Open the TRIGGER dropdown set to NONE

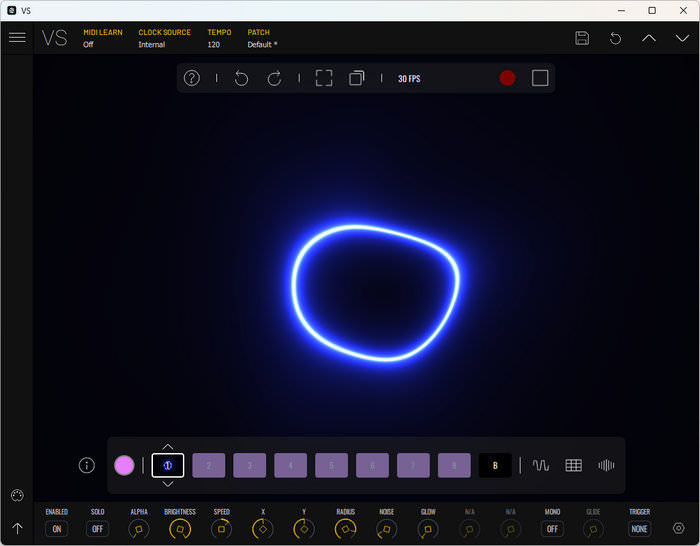coord(639,528)
